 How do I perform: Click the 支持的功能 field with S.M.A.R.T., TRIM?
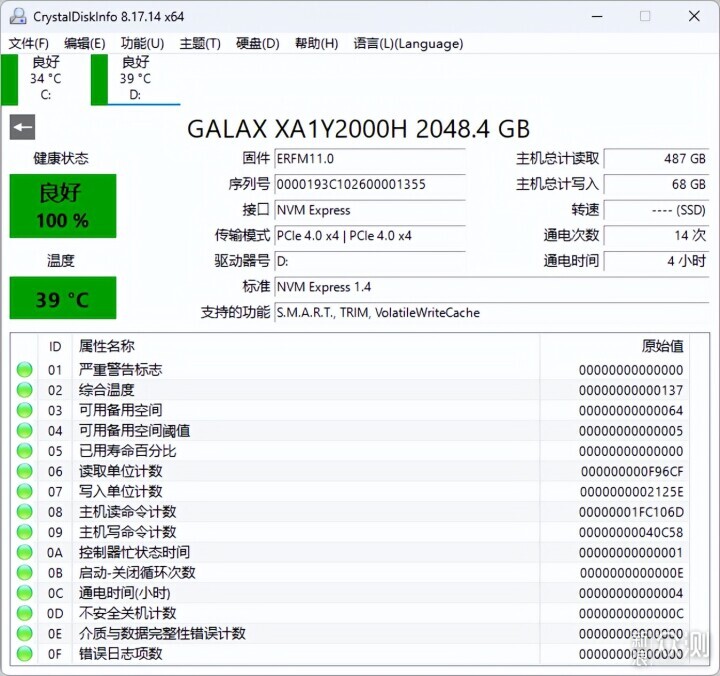point(492,313)
